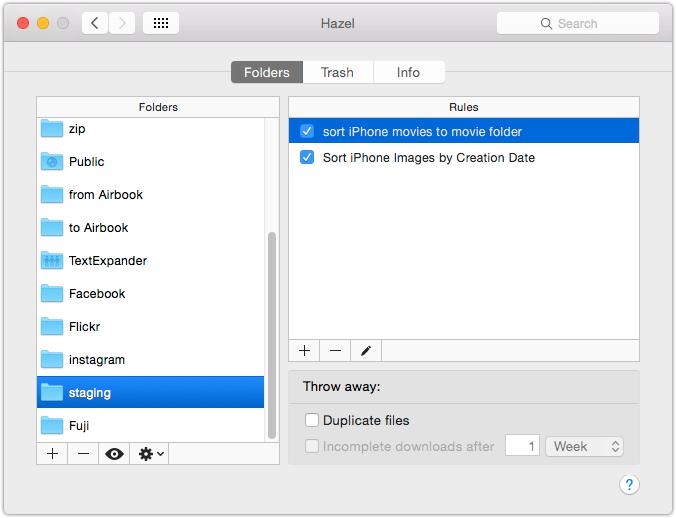Remove selected folder with minus button
The width and height of the screenshot is (676, 518).
(x=83, y=454)
